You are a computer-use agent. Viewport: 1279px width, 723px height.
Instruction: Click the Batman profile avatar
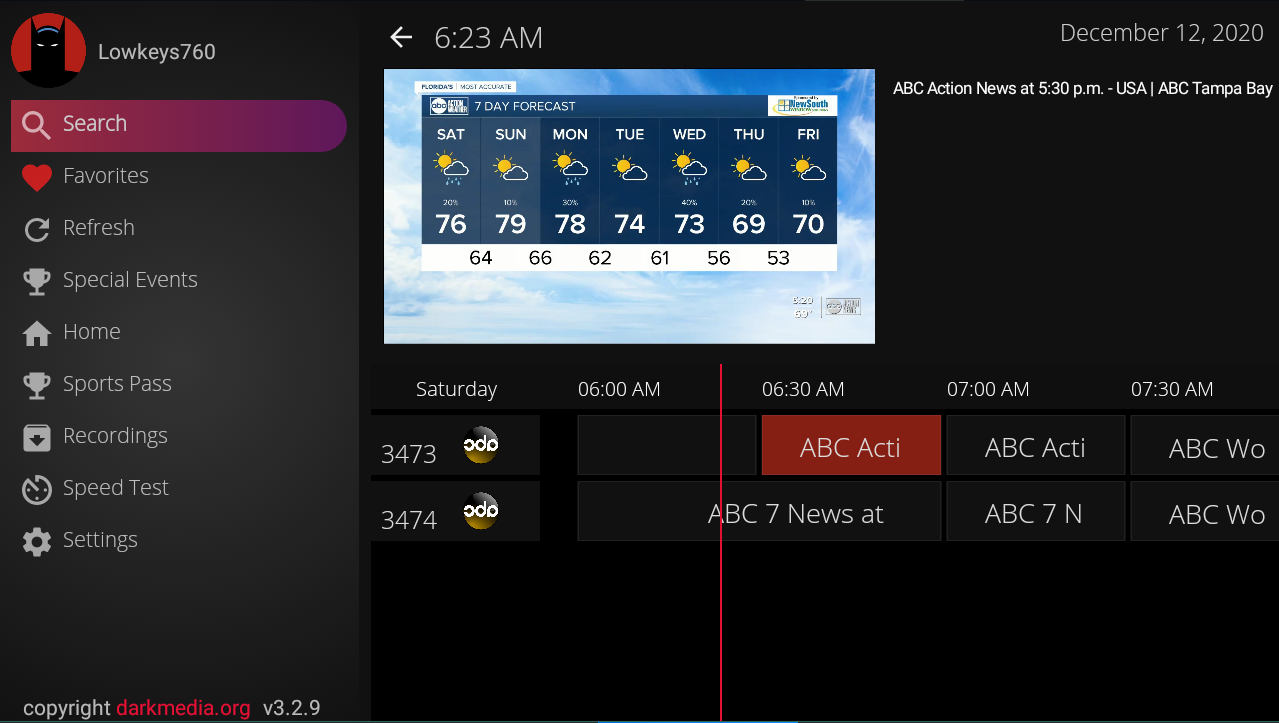point(48,50)
